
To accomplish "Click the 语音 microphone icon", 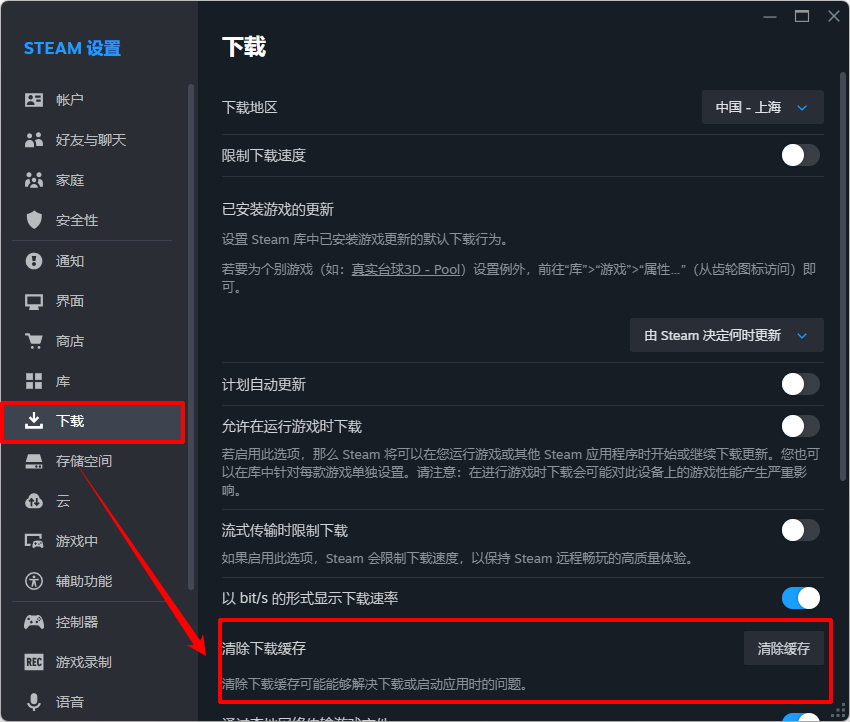I will pyautogui.click(x=34, y=702).
